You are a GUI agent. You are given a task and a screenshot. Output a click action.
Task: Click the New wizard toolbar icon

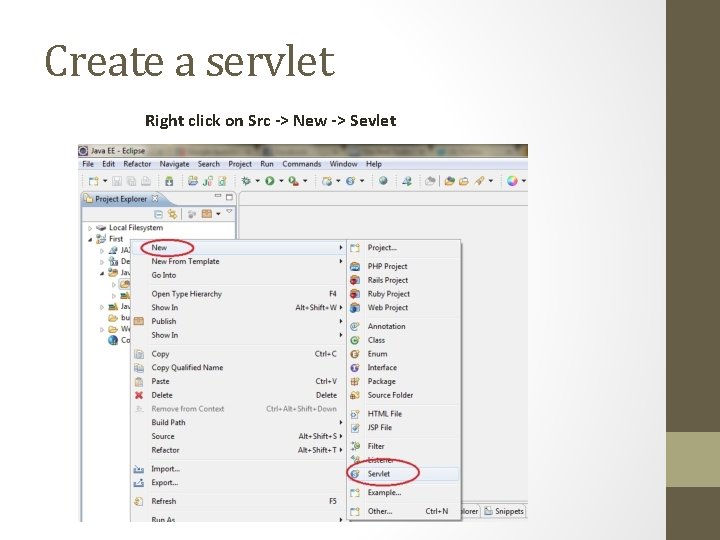93,181
